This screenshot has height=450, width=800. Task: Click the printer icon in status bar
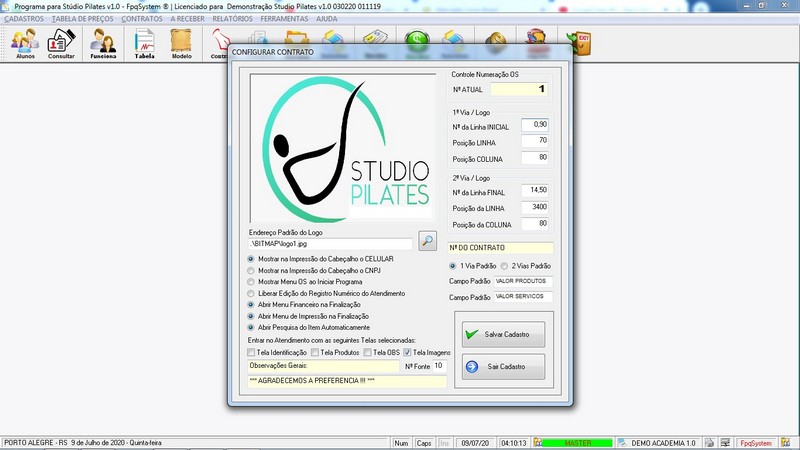tap(709, 443)
